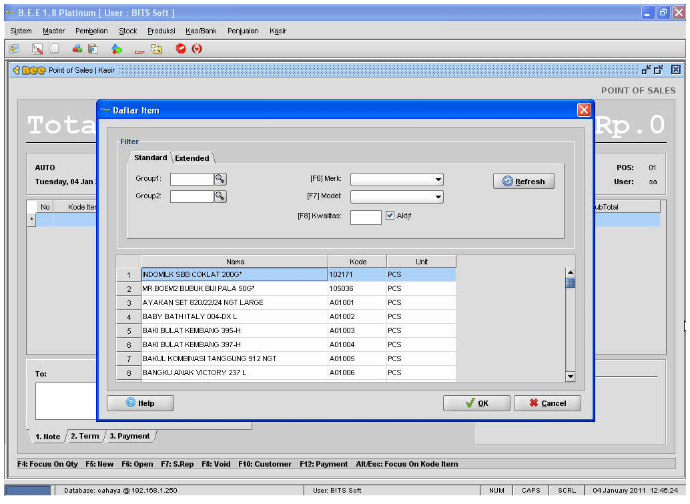Open the Kasir menu

pos(278,31)
